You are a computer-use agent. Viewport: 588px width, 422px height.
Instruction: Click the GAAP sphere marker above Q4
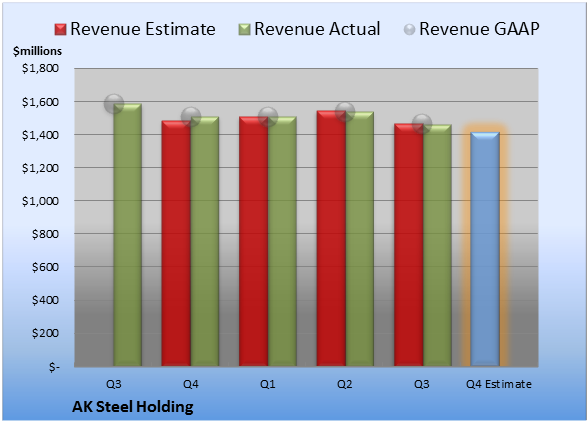(191, 117)
